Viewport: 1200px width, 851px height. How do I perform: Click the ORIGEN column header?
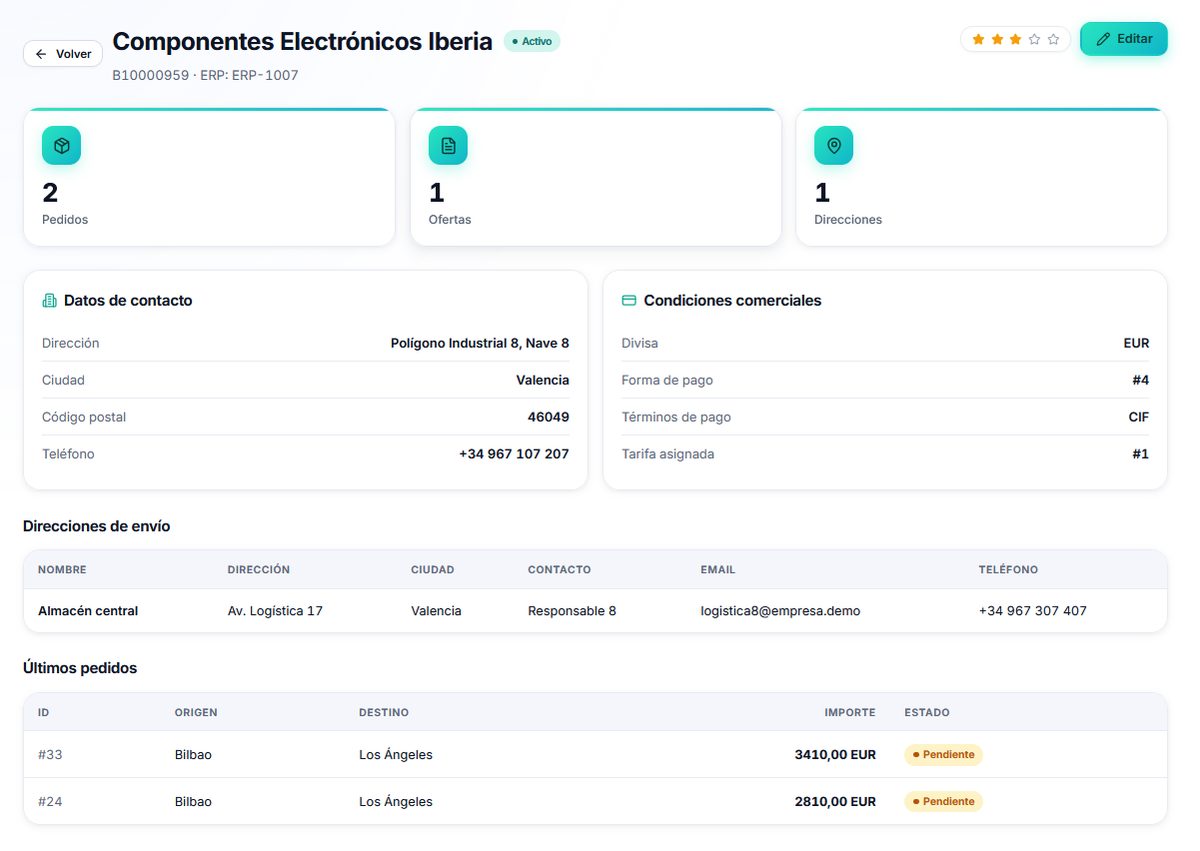coord(196,713)
